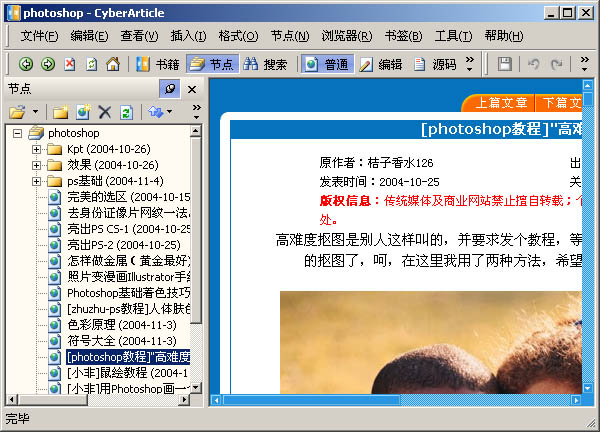Select the [zhuzhu-ps教程]人体肤色 node
The image size is (600, 432).
(129, 309)
